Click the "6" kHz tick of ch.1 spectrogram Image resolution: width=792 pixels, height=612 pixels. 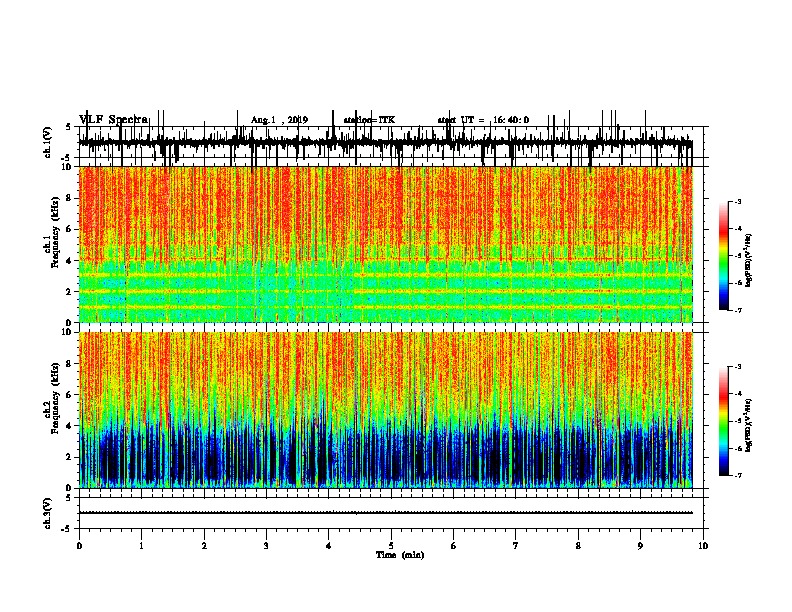pos(70,229)
